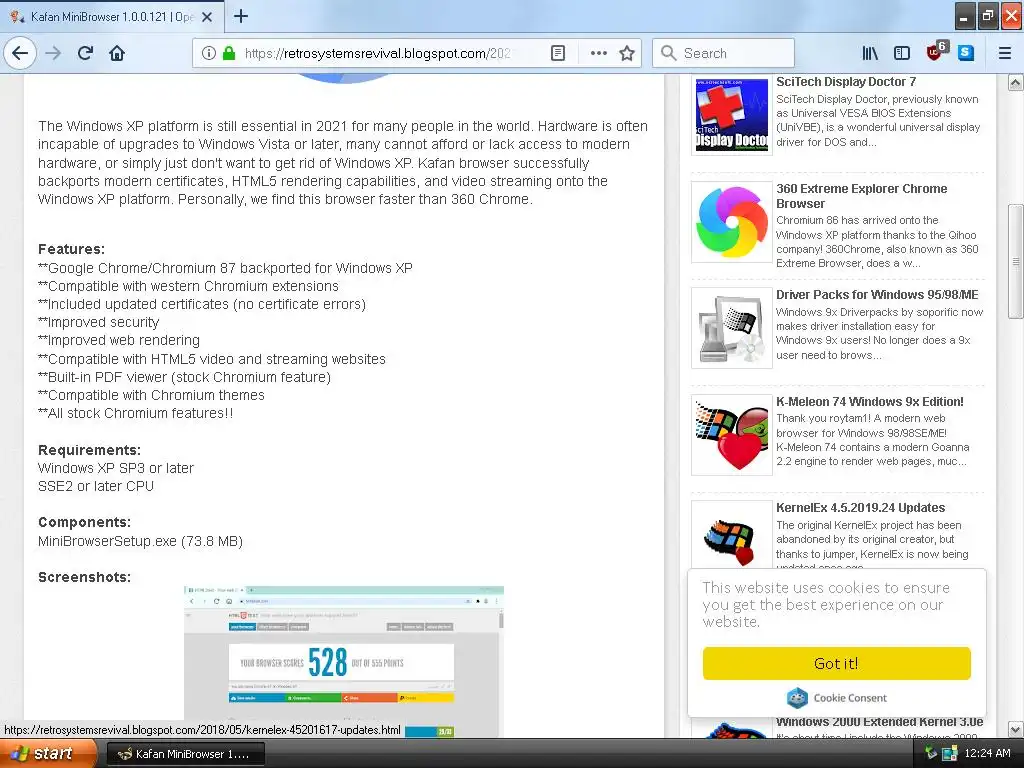Viewport: 1024px width, 768px height.
Task: Open K-Meleon 74 Windows 9x Edition link
Action: 870,402
